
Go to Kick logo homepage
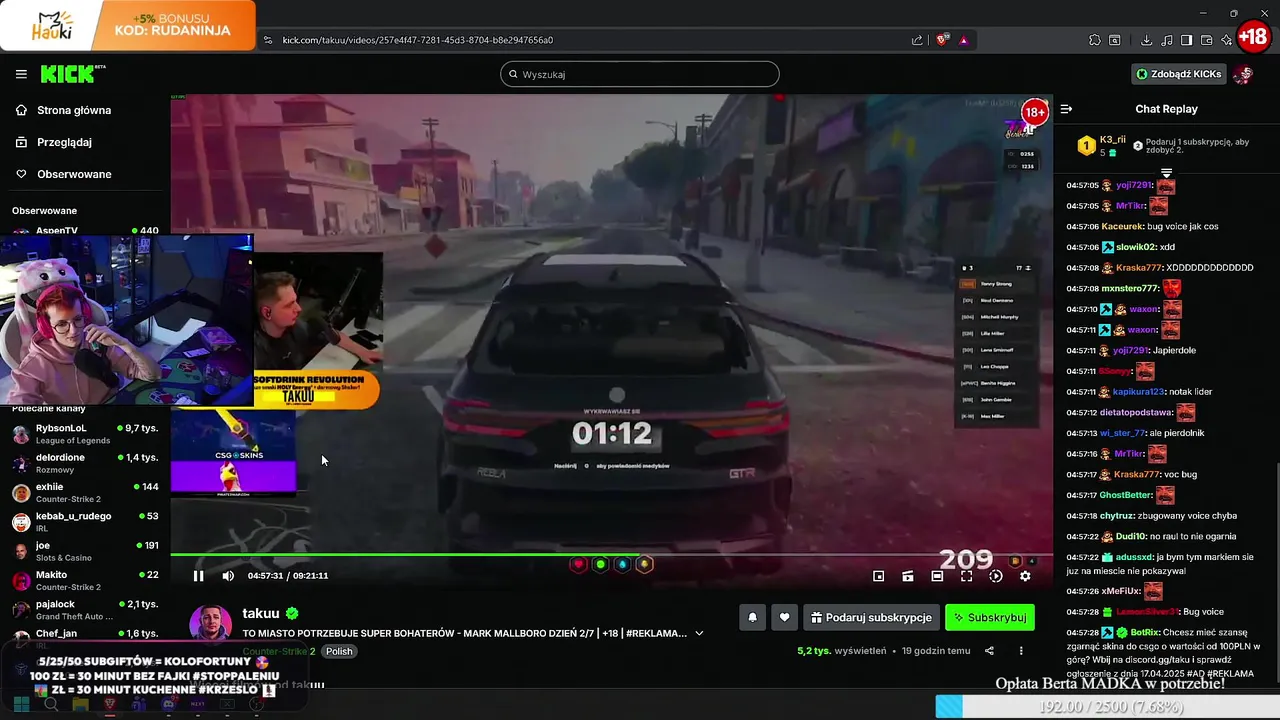point(72,74)
